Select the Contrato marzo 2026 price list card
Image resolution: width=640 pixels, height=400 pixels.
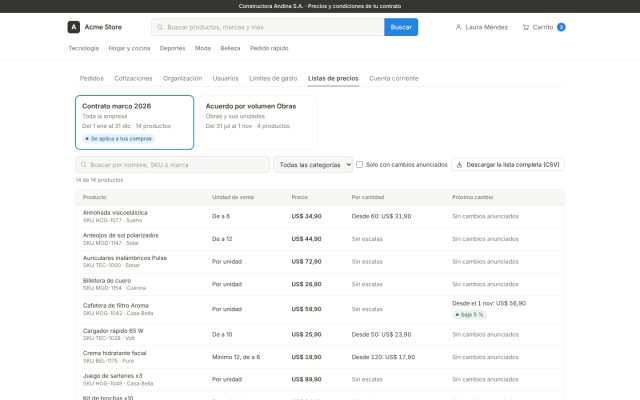click(134, 122)
